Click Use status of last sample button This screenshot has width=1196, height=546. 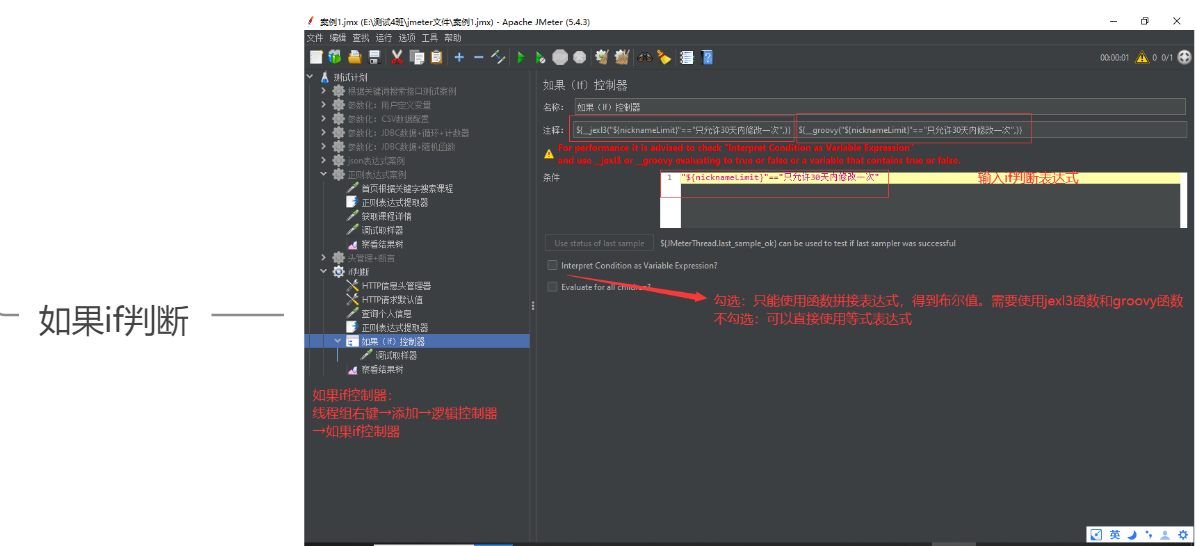click(599, 243)
